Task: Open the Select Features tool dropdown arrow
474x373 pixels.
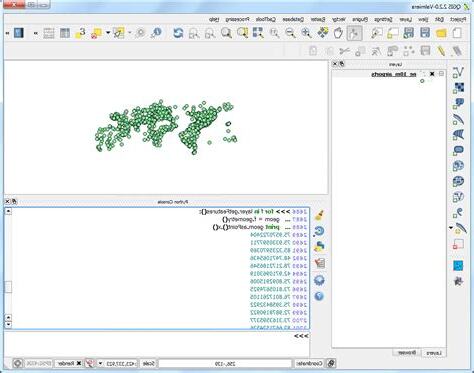Action: click(108, 33)
